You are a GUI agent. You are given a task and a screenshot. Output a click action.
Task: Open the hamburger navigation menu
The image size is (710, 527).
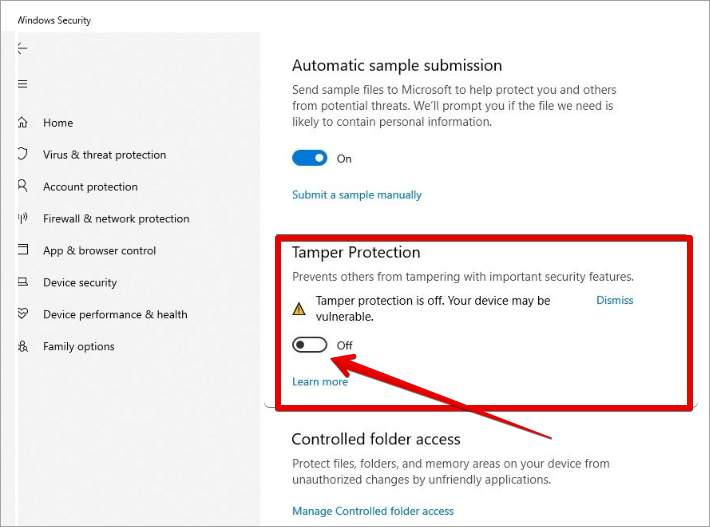pyautogui.click(x=22, y=84)
